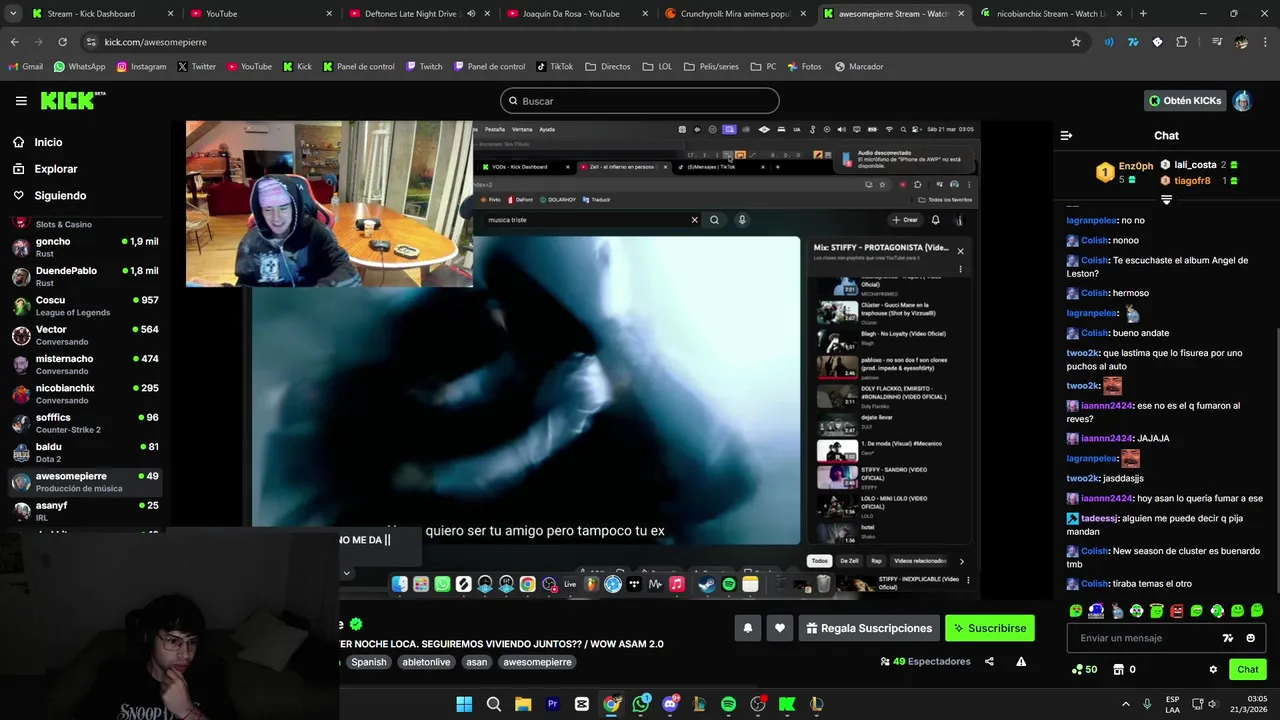Open chat settings gear
The height and width of the screenshot is (720, 1280).
(x=1213, y=669)
